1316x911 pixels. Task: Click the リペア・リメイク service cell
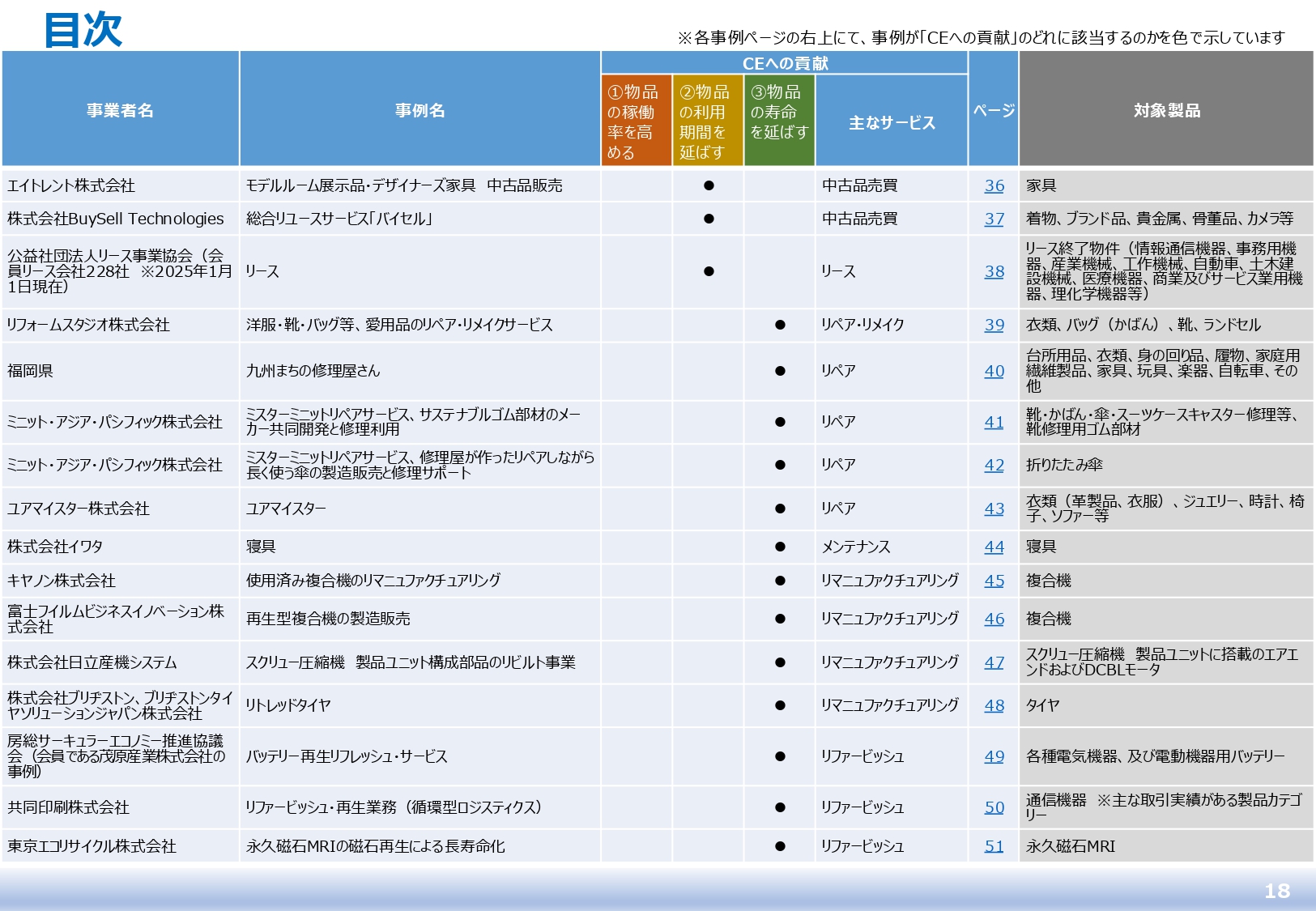[x=892, y=325]
